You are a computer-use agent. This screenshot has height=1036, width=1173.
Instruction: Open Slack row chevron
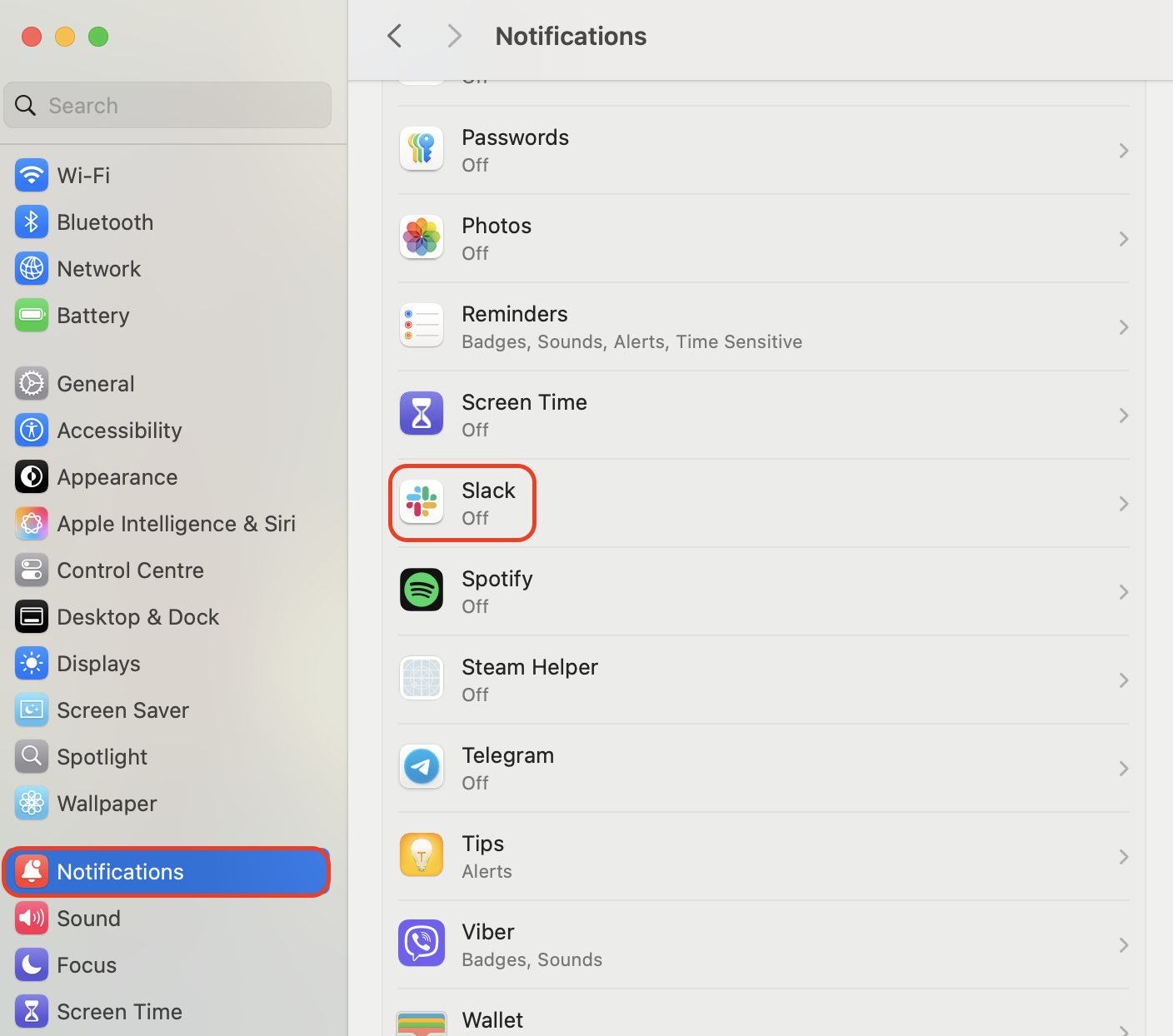[x=1124, y=504]
